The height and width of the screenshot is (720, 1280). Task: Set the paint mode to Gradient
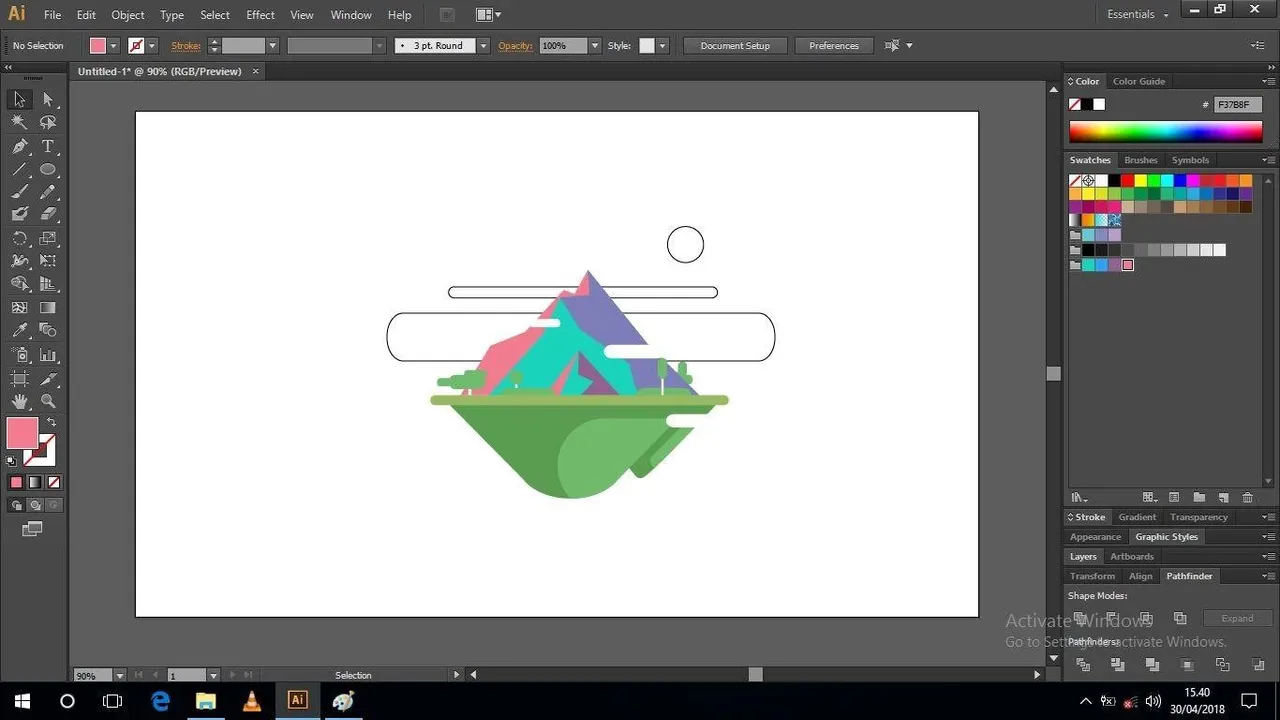point(35,482)
